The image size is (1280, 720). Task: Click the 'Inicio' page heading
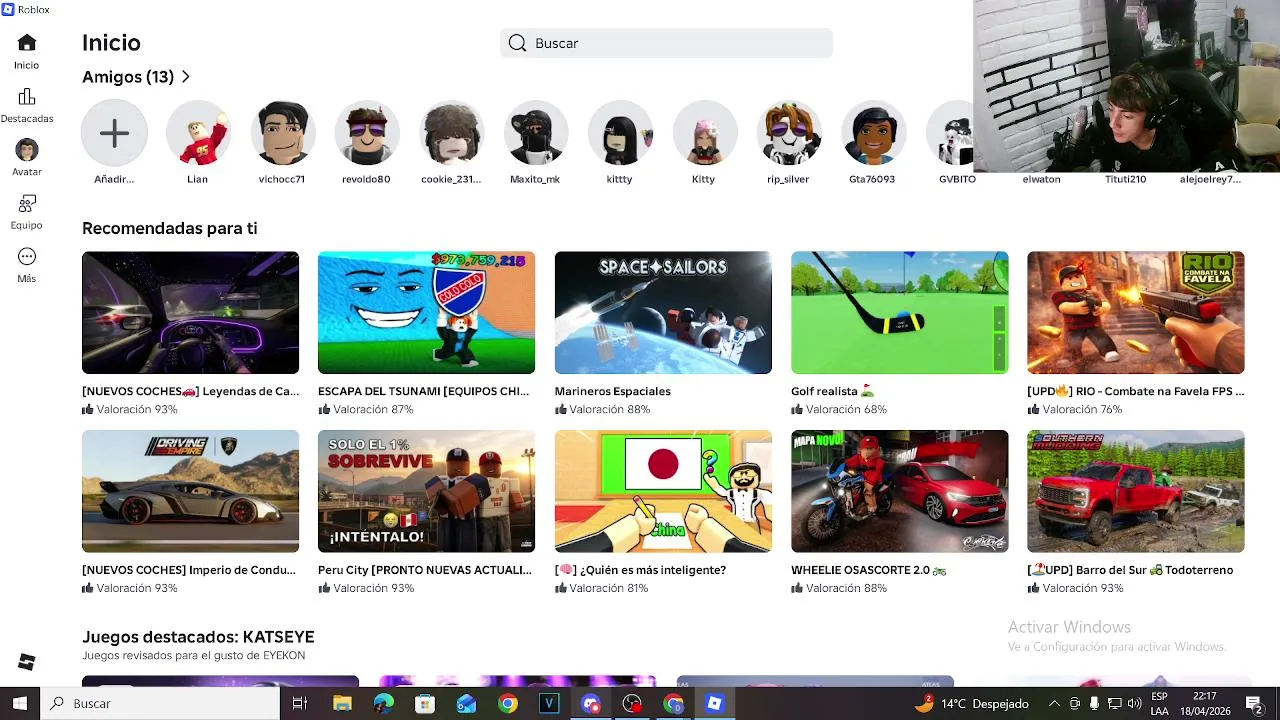111,43
